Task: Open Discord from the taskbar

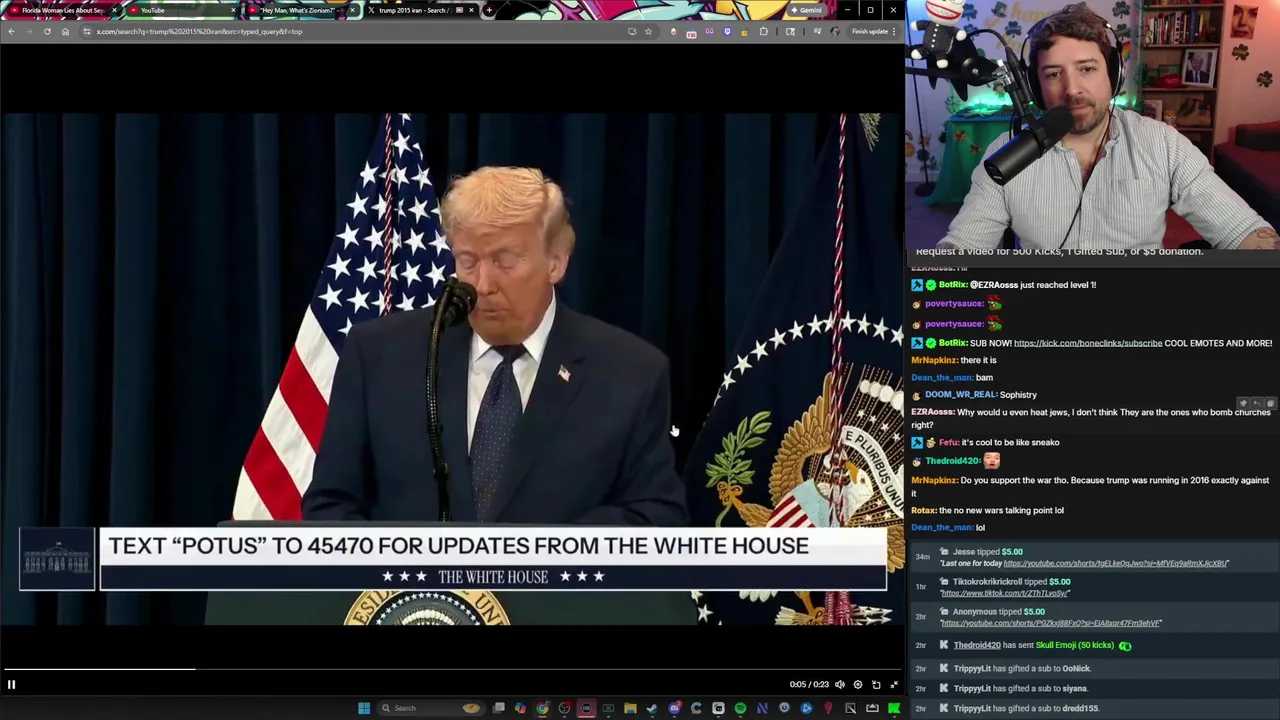Action: 674,708
